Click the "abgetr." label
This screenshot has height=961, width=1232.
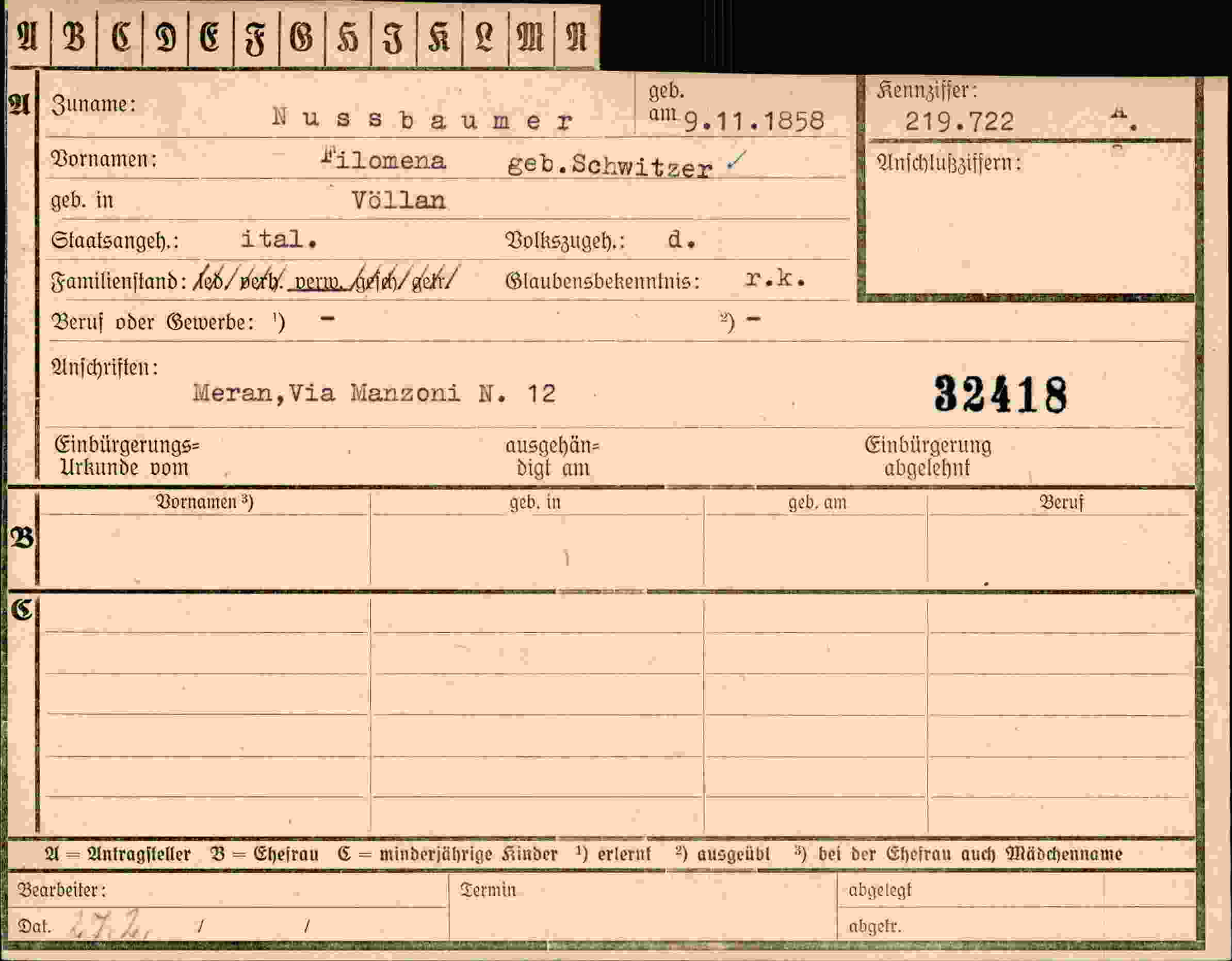tap(875, 926)
